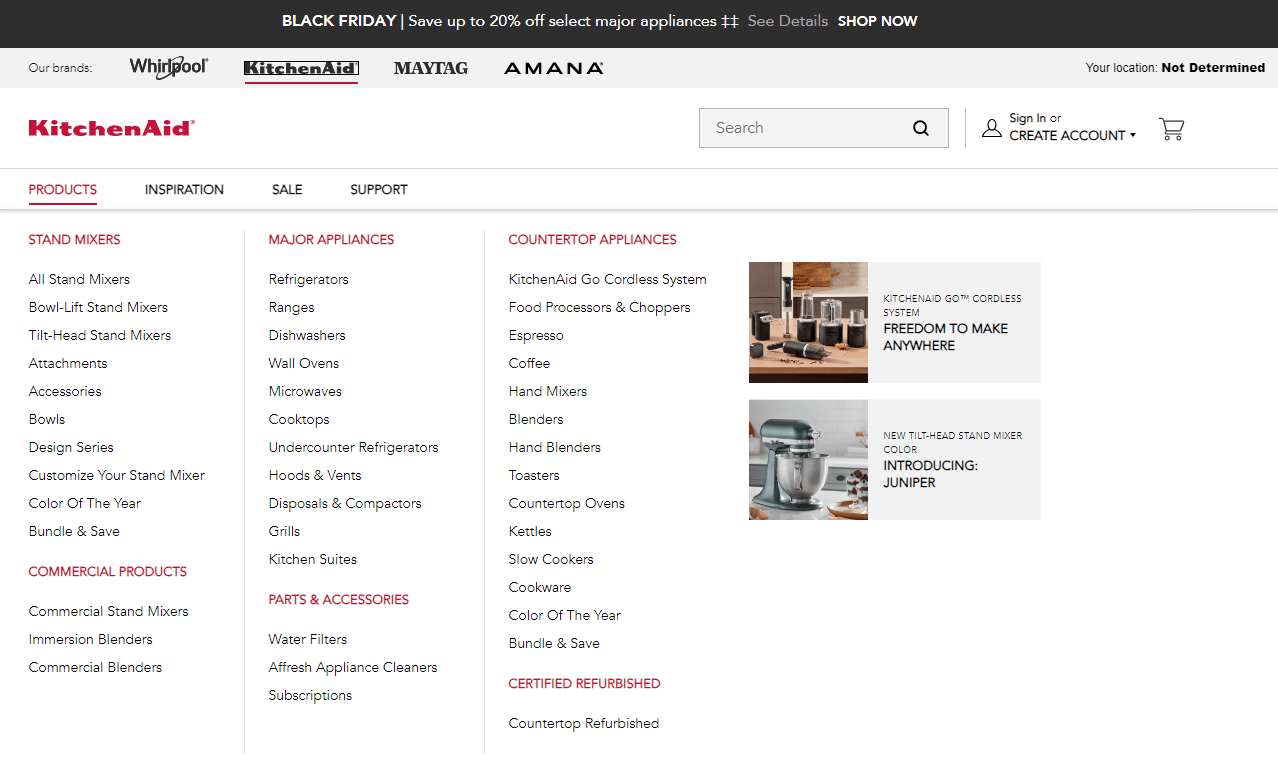
Task: Open Bundle & Save under Stand Mixers
Action: coord(74,531)
